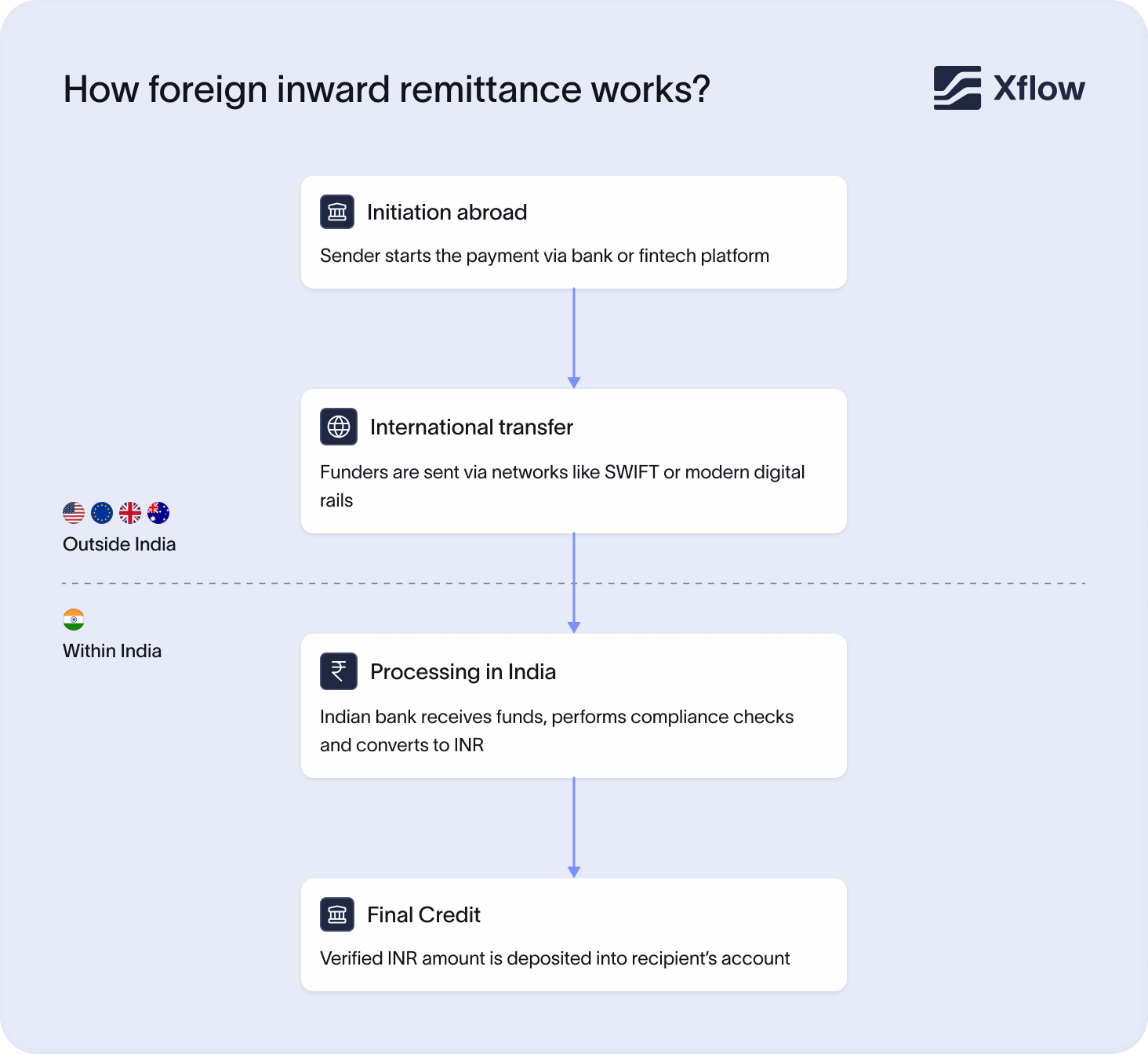Click the arrow pointing to International transfer card
Screen dimensions: 1148x1054
click(x=574, y=339)
